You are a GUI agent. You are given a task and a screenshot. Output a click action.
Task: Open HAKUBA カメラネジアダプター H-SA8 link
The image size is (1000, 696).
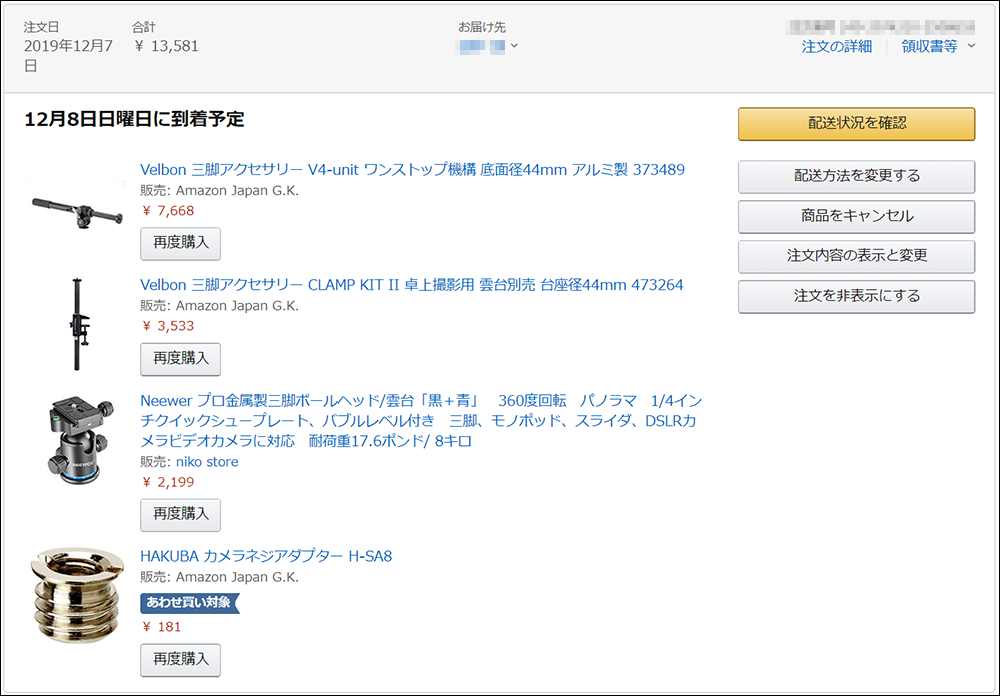tap(266, 556)
